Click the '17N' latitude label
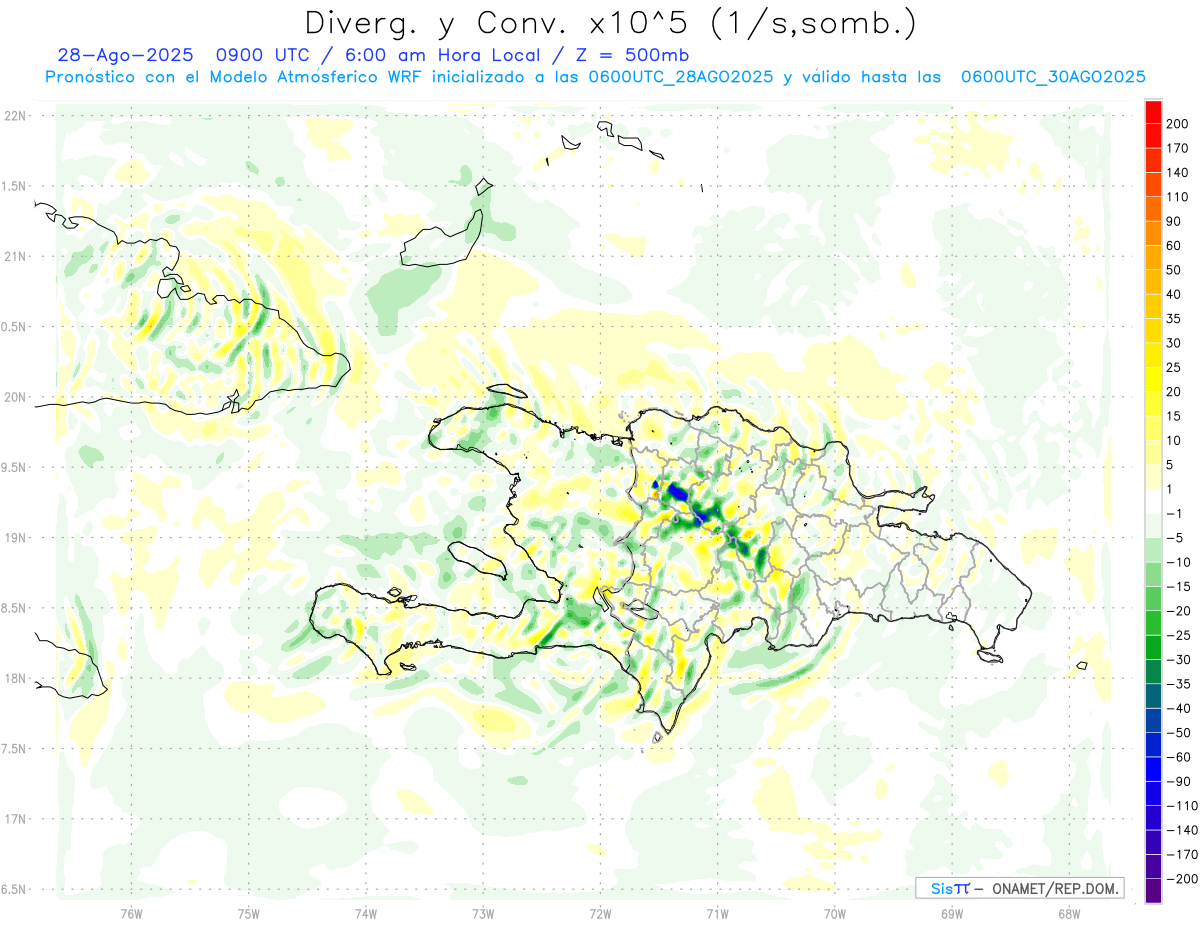Screen dimensions: 1200x927 click(14, 819)
